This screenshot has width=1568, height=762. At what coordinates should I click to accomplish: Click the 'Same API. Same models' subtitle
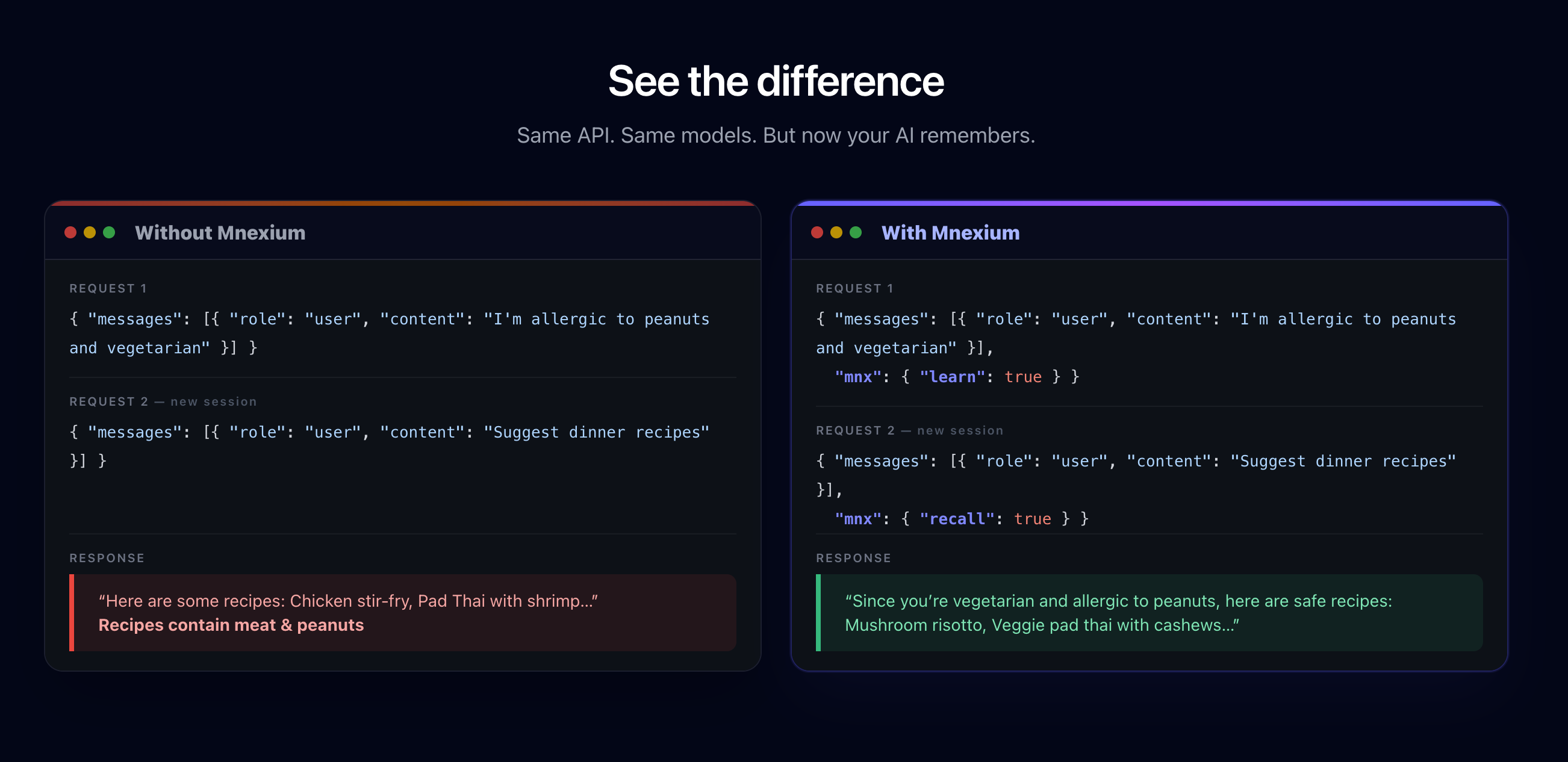click(776, 135)
